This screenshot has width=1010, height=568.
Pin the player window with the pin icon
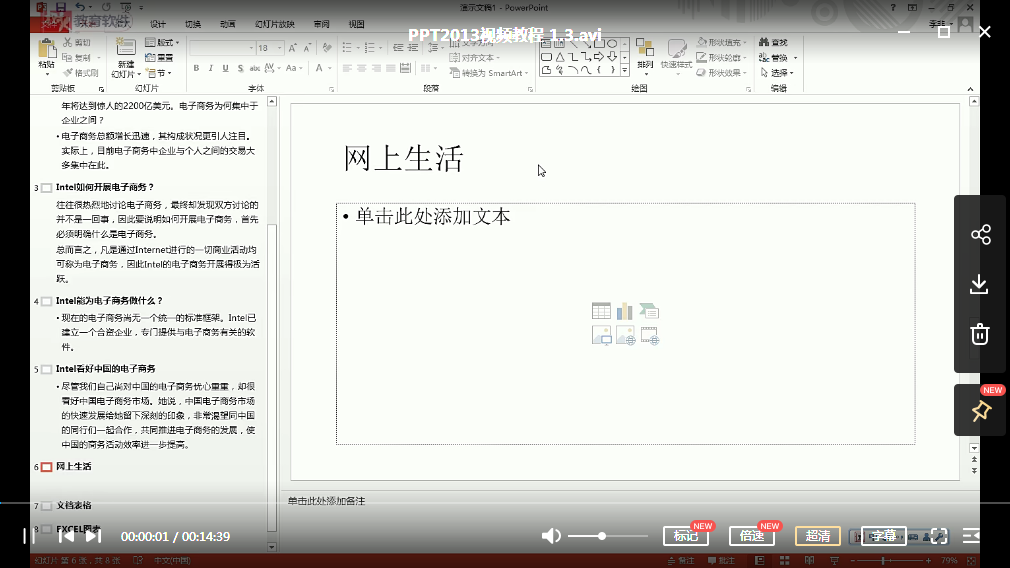981,411
